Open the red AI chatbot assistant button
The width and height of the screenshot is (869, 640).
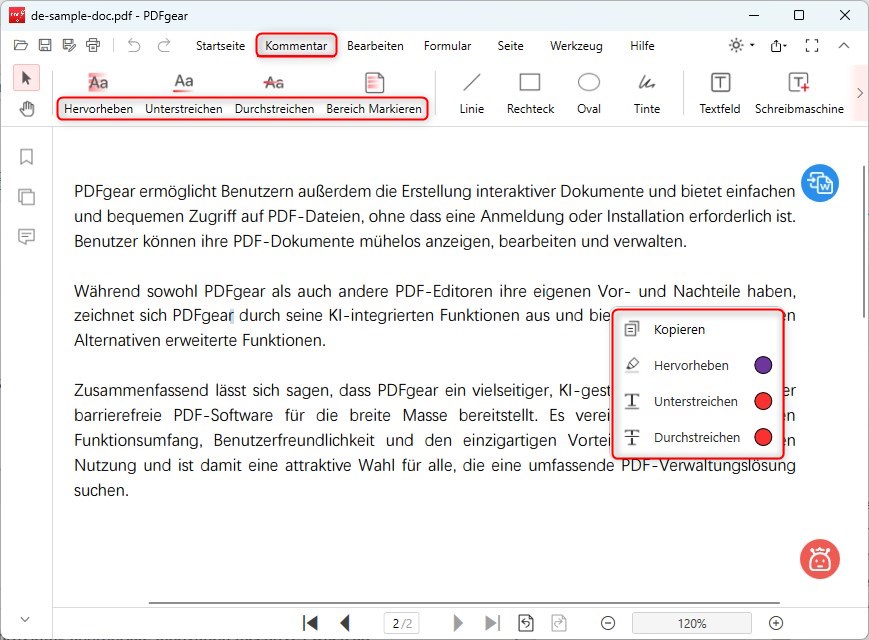pyautogui.click(x=820, y=559)
